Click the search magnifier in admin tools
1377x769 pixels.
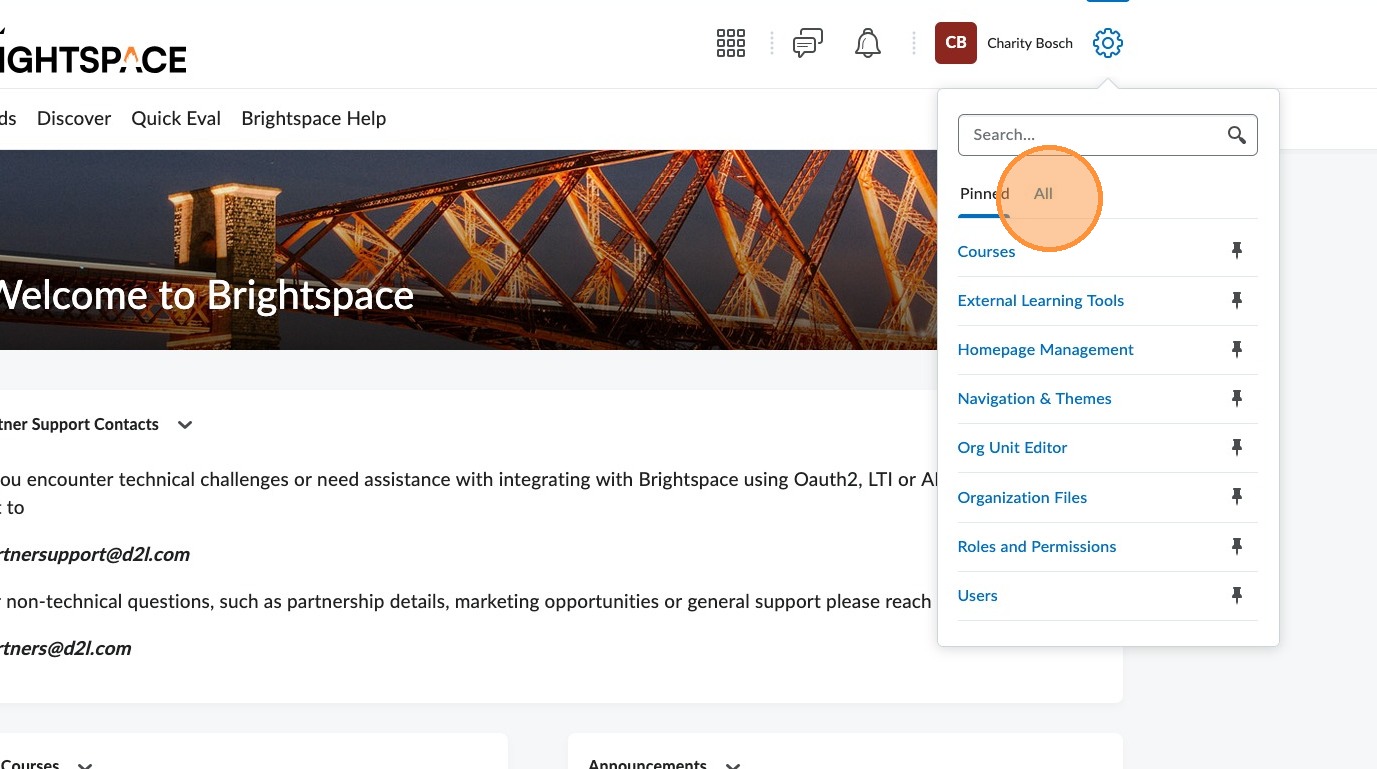[x=1236, y=135]
